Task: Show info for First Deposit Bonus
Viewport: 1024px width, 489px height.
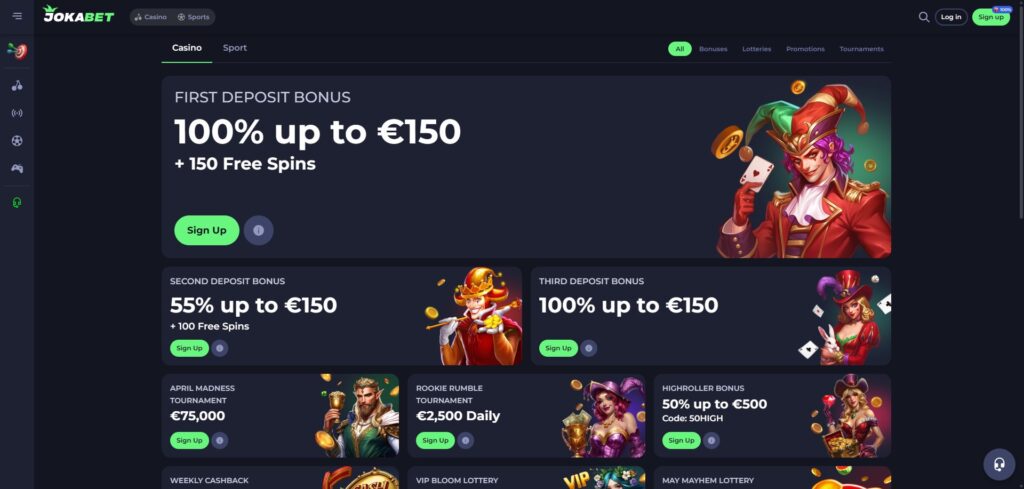Action: coord(259,230)
